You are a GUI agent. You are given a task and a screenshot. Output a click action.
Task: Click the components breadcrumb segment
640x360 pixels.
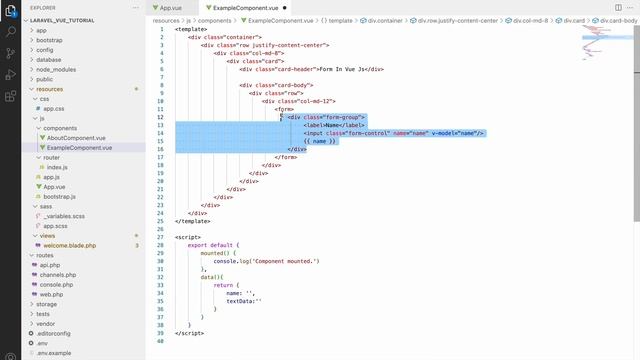(214, 21)
